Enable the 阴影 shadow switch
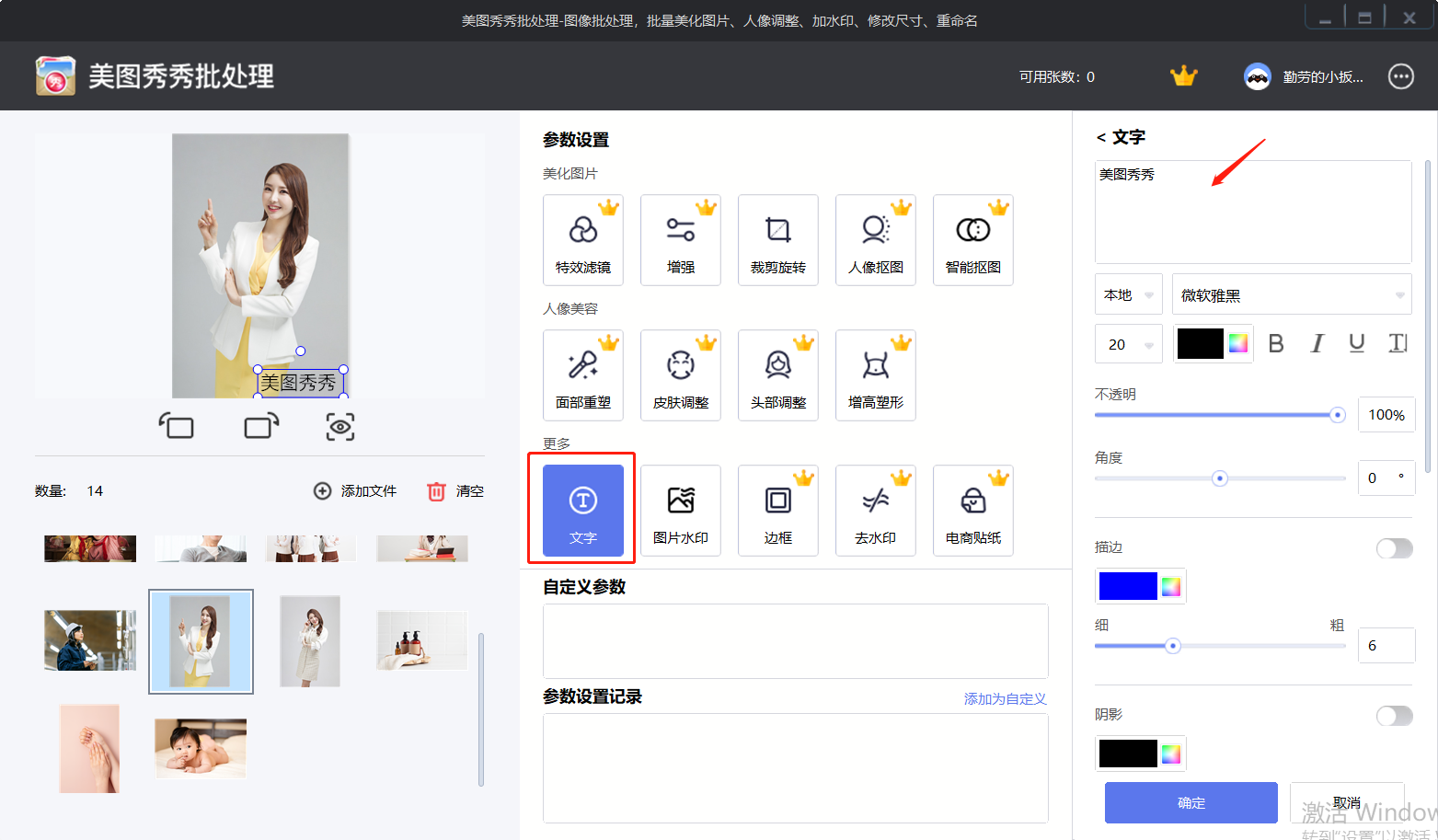1438x840 pixels. [1394, 716]
